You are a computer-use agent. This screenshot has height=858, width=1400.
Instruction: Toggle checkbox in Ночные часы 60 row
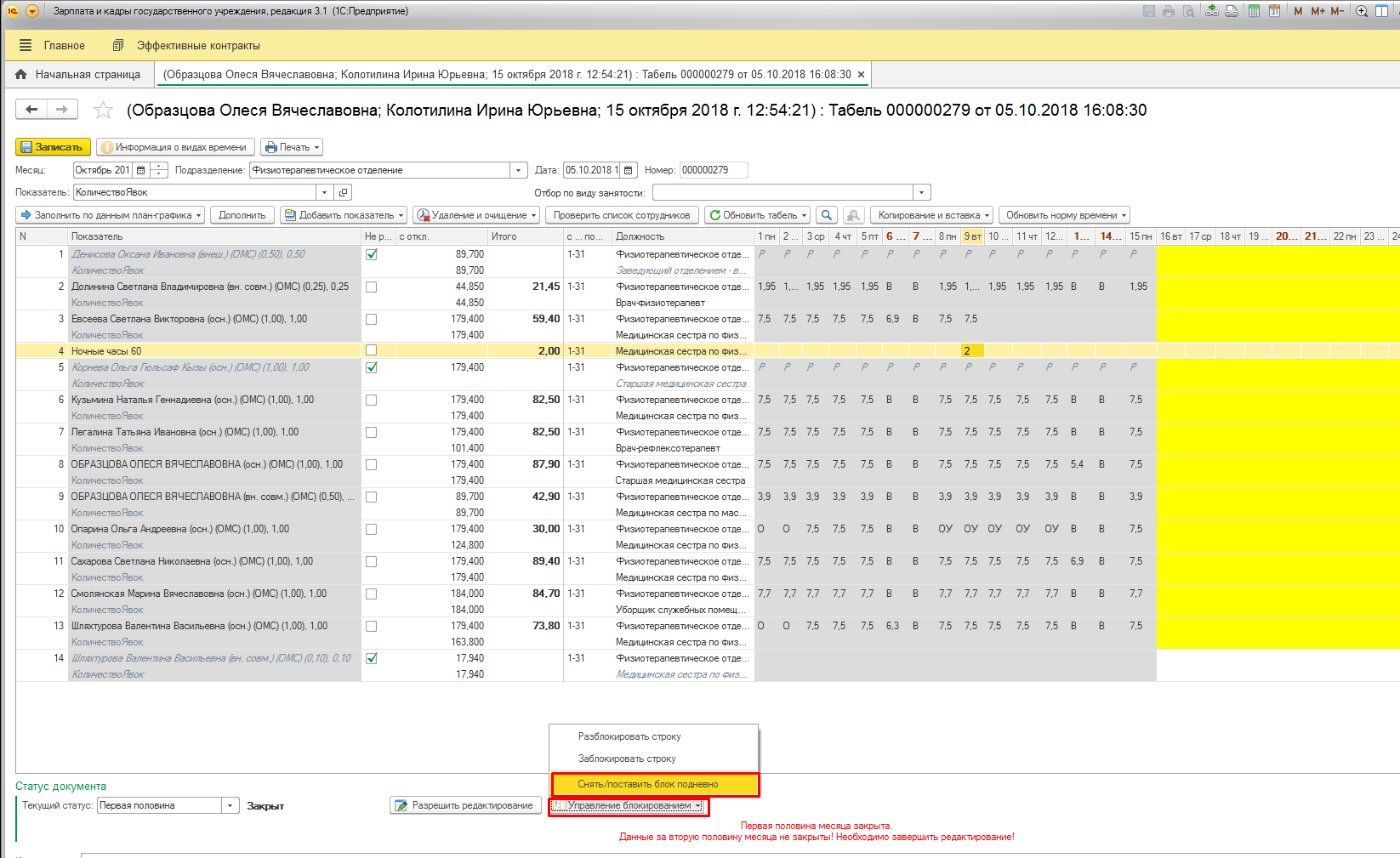click(371, 350)
